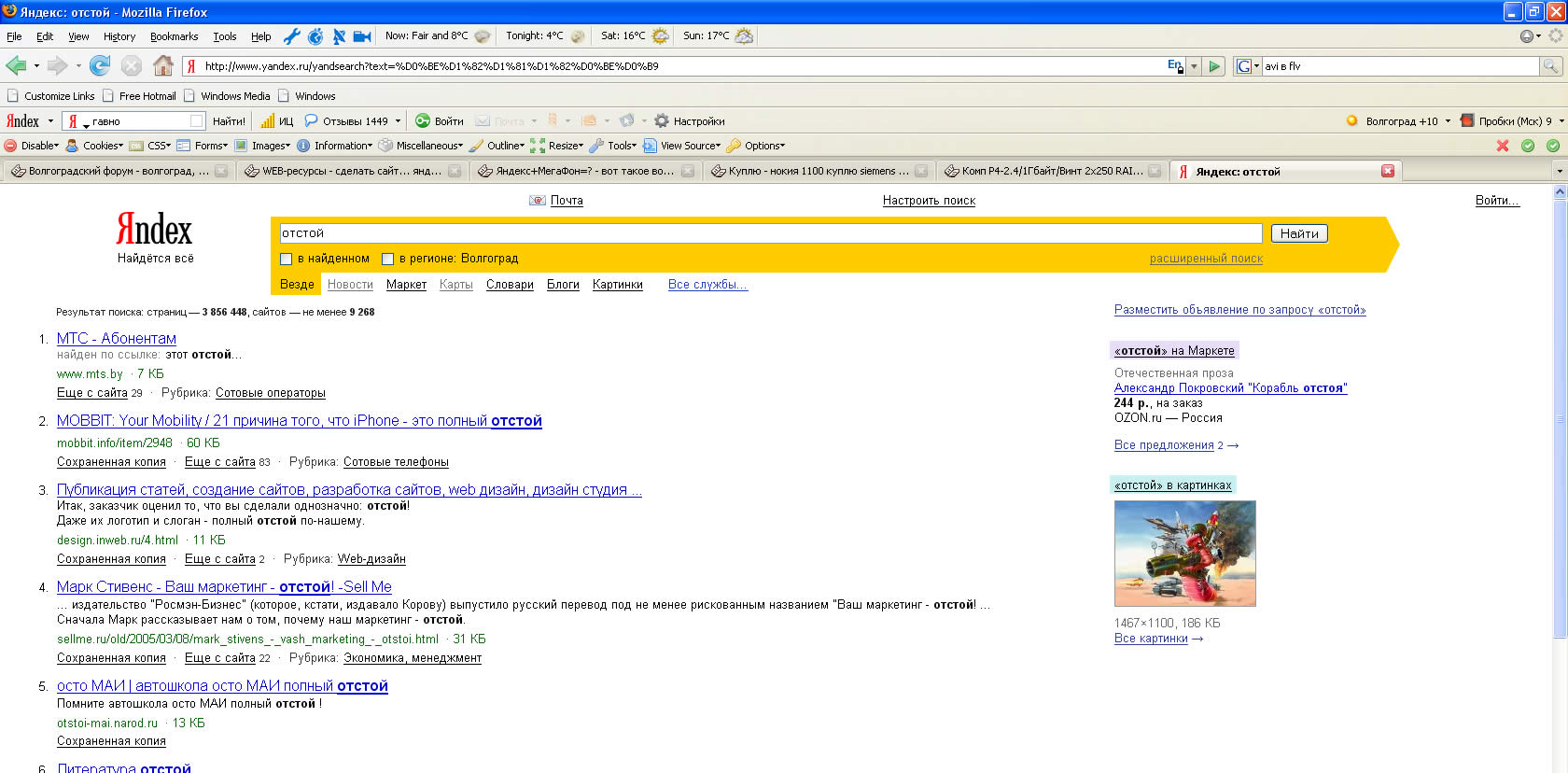The image size is (1568, 773).
Task: Click the Настройки gear in Yandex toolbar
Action: [662, 121]
